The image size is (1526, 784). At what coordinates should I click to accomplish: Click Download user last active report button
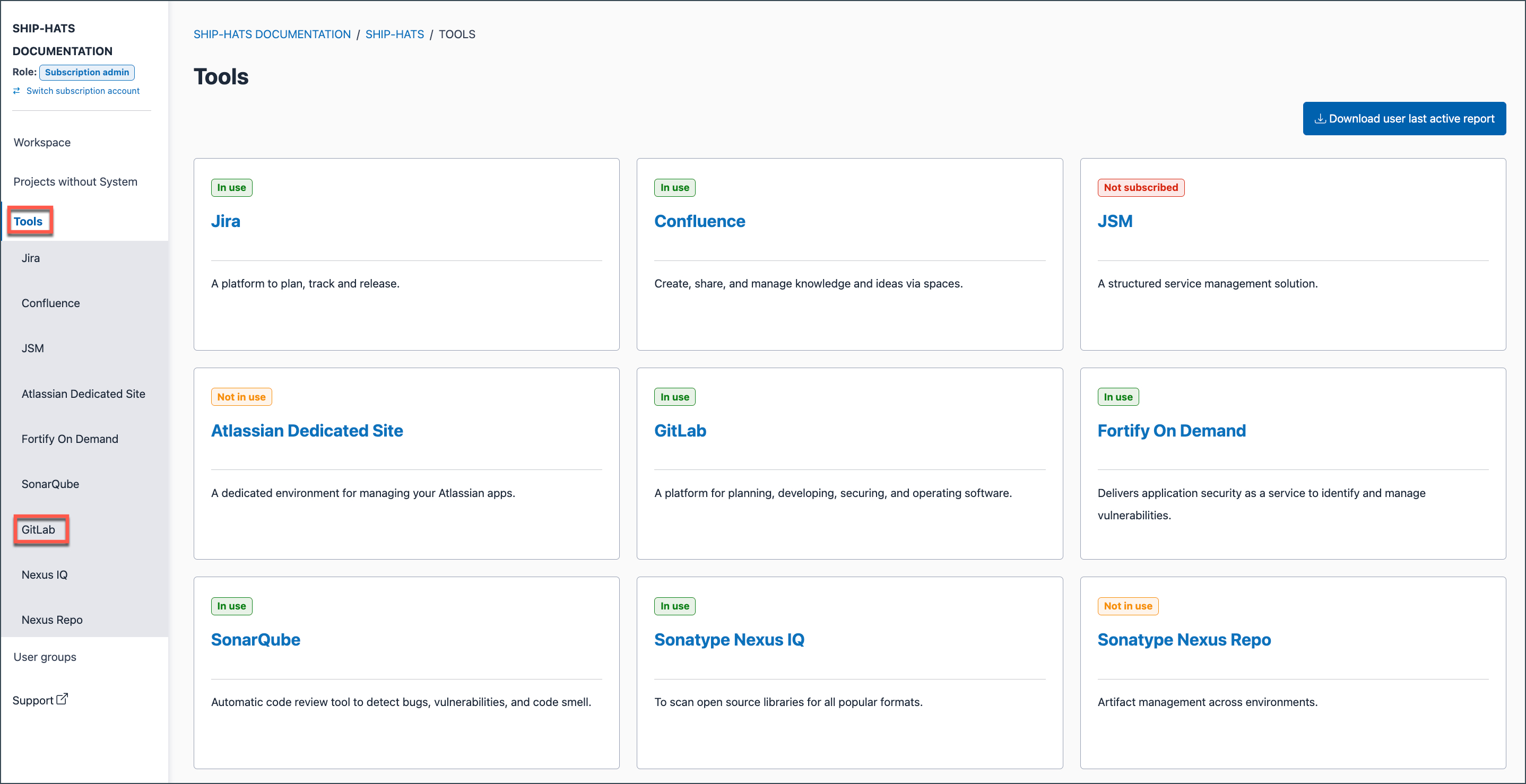1404,118
